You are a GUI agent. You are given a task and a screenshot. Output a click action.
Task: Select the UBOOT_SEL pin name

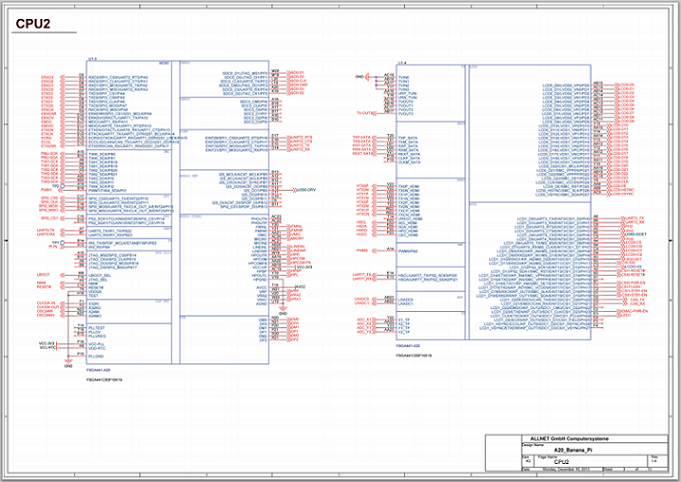pos(99,275)
